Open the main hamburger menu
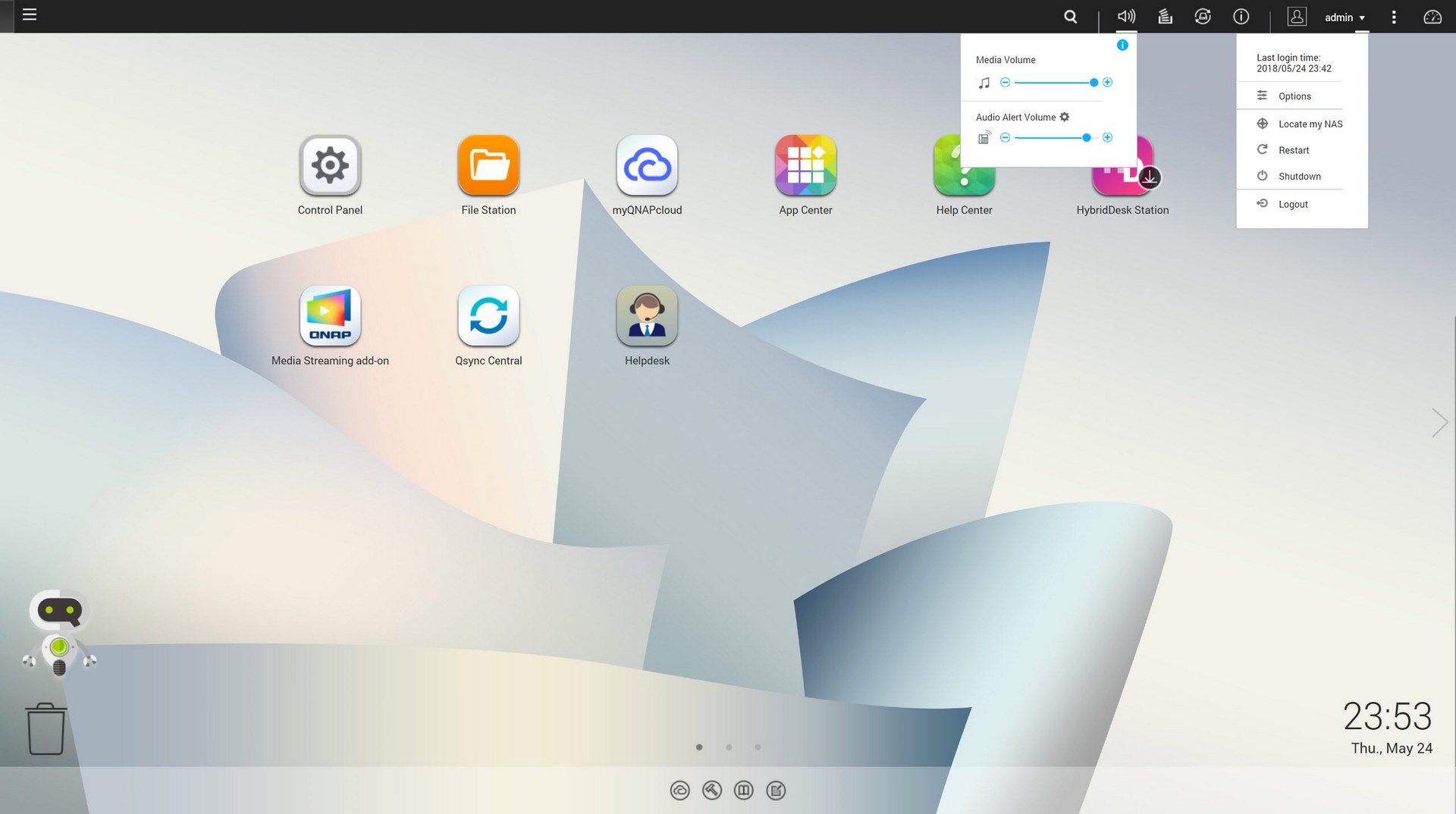 (30, 14)
